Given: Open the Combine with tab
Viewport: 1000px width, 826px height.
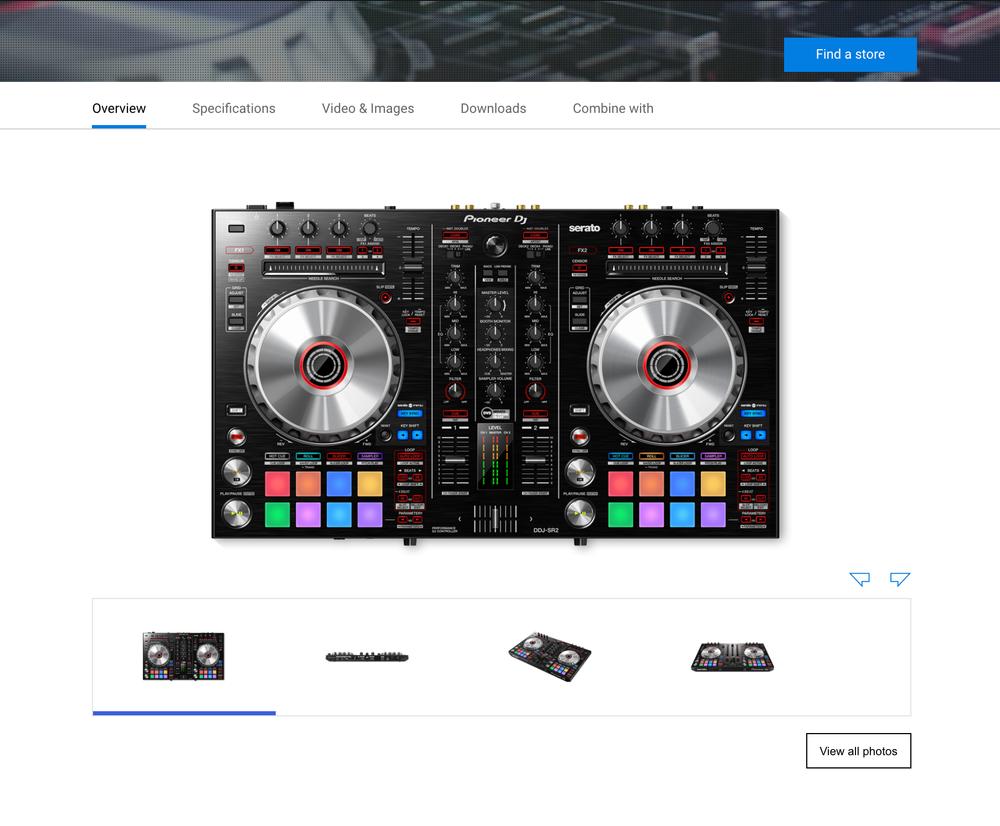Looking at the screenshot, I should [613, 108].
